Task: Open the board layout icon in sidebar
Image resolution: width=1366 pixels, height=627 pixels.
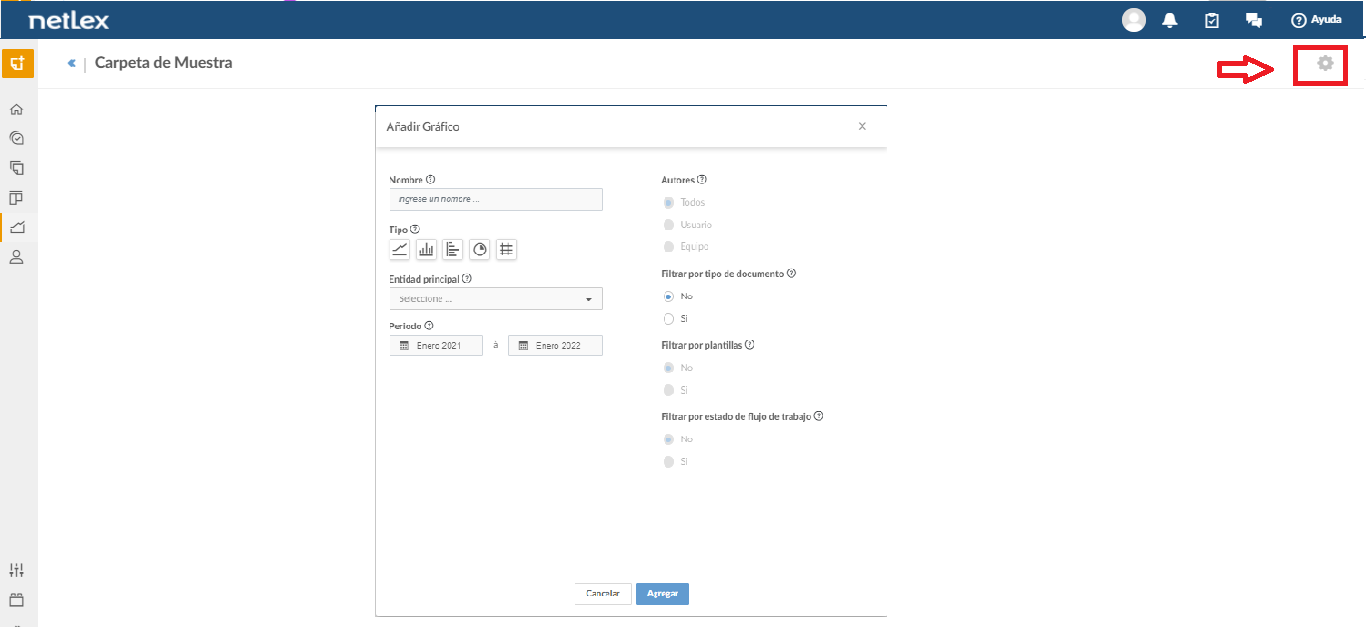Action: point(16,198)
